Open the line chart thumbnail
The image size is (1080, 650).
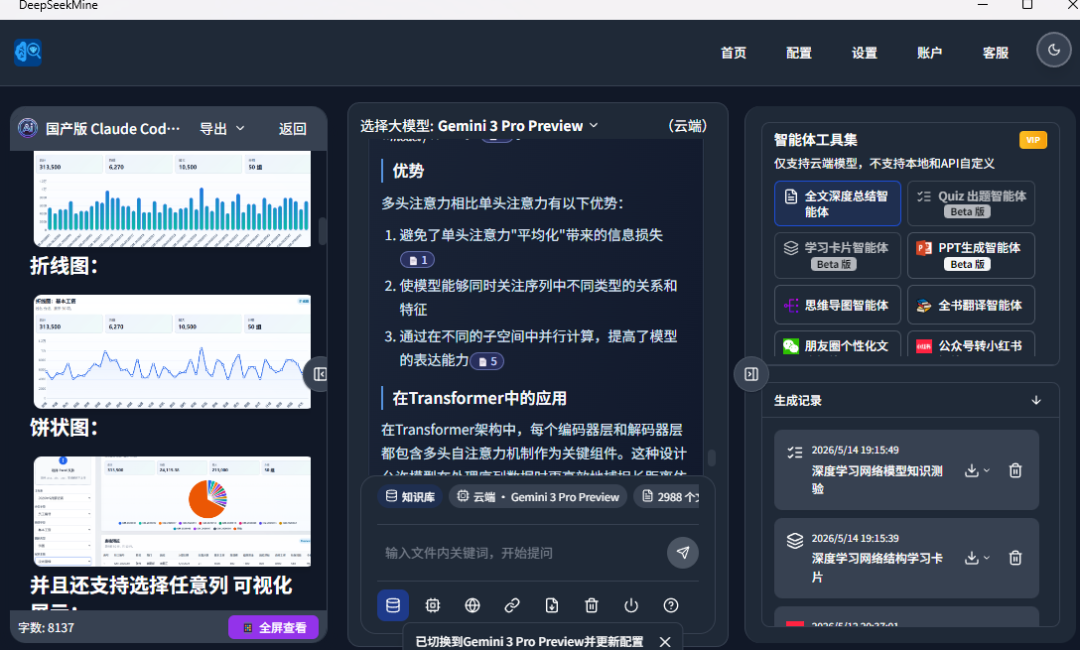tap(172, 351)
